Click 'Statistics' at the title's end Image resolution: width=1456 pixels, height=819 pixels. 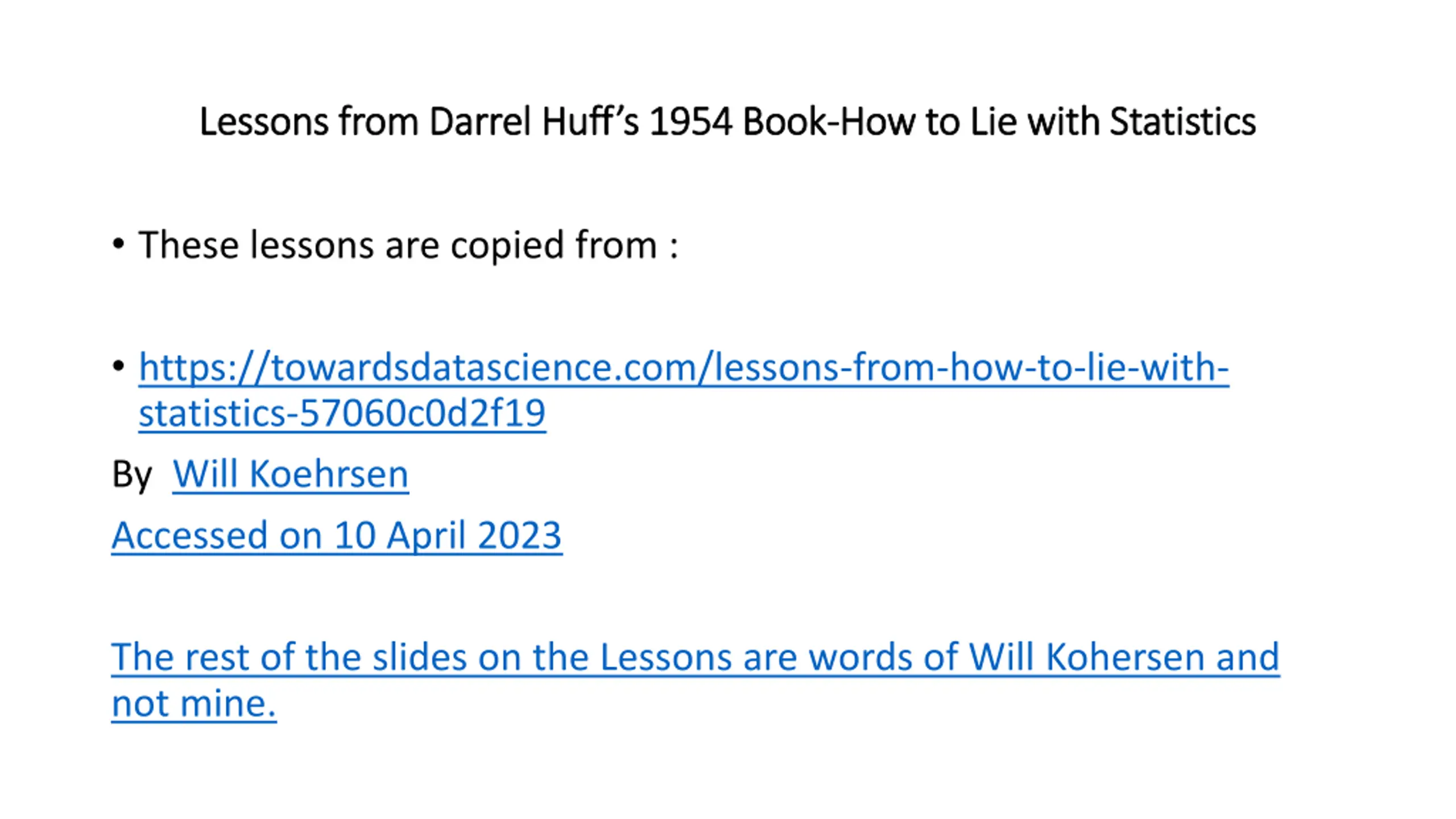click(1183, 122)
